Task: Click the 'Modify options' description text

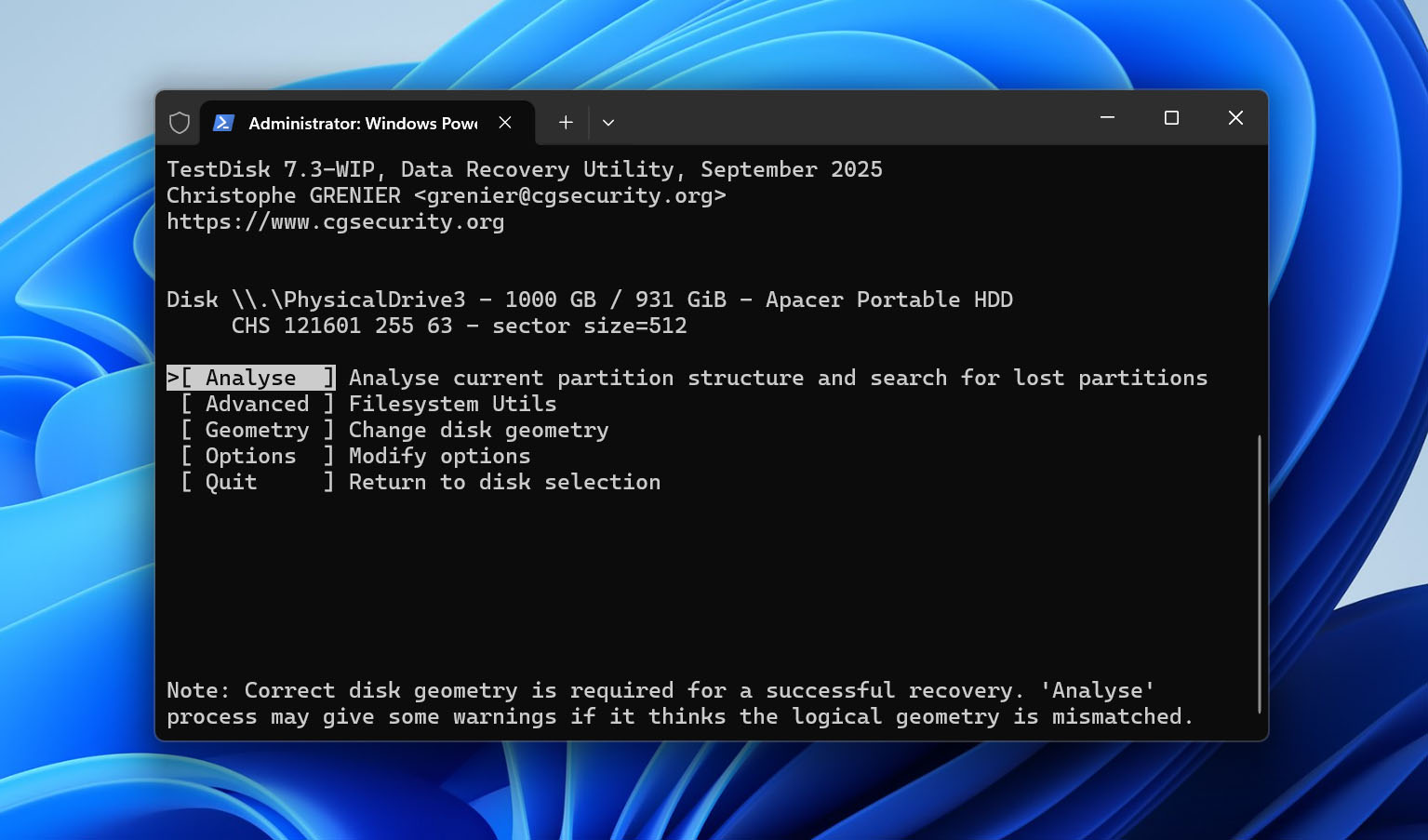Action: pos(440,456)
